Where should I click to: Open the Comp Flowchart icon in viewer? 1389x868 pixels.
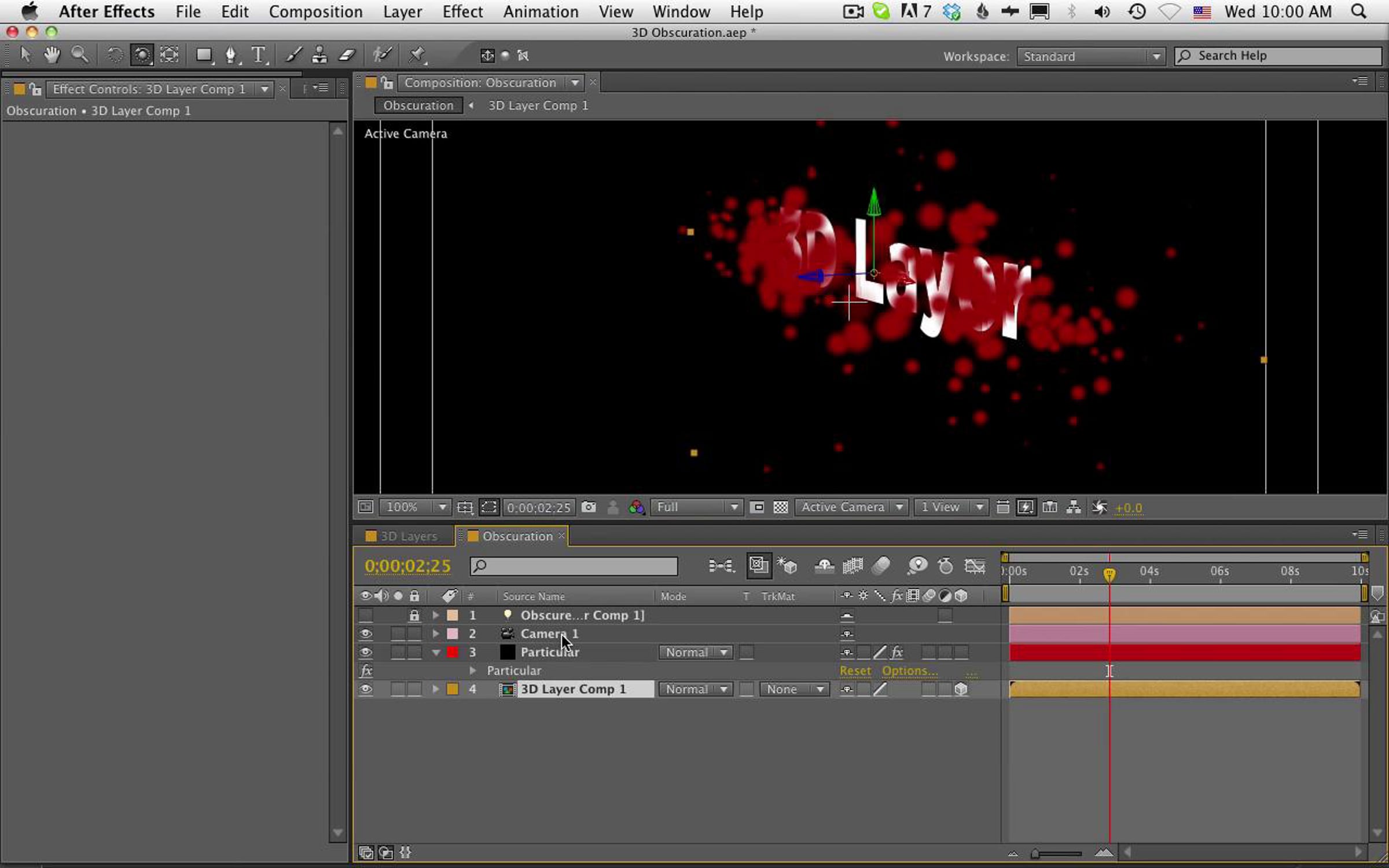tap(1074, 507)
